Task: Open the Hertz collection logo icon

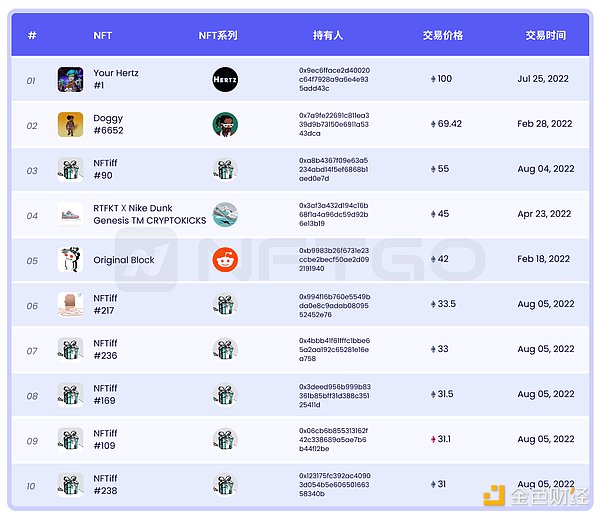Action: (225, 80)
